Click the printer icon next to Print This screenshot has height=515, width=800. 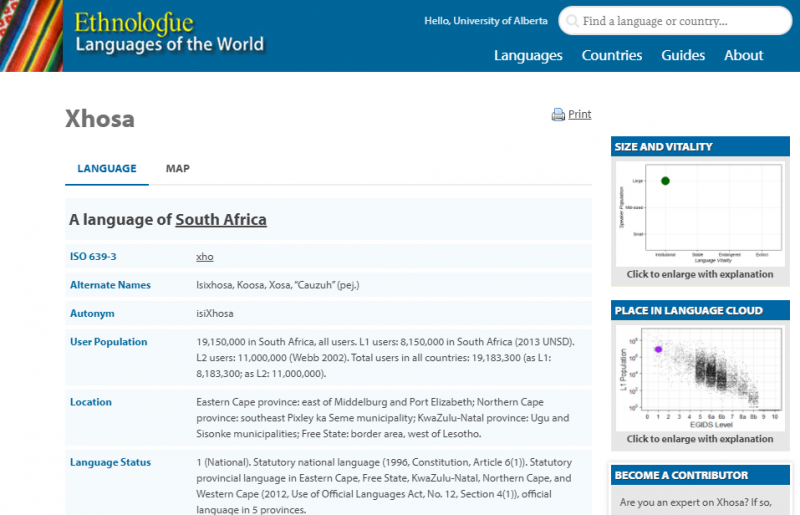[x=558, y=114]
